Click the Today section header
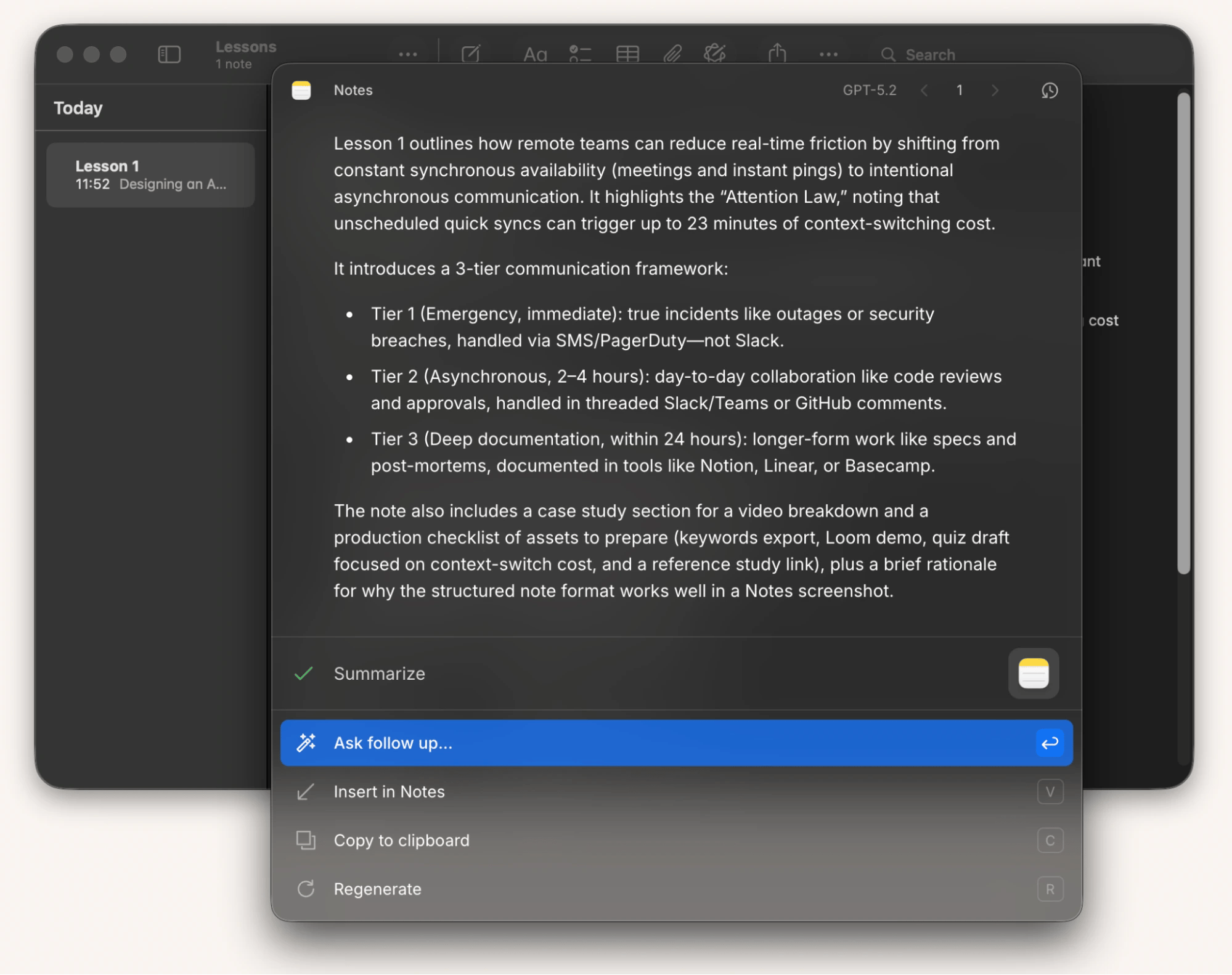Screen dimensions: 1232x975 pos(78,108)
